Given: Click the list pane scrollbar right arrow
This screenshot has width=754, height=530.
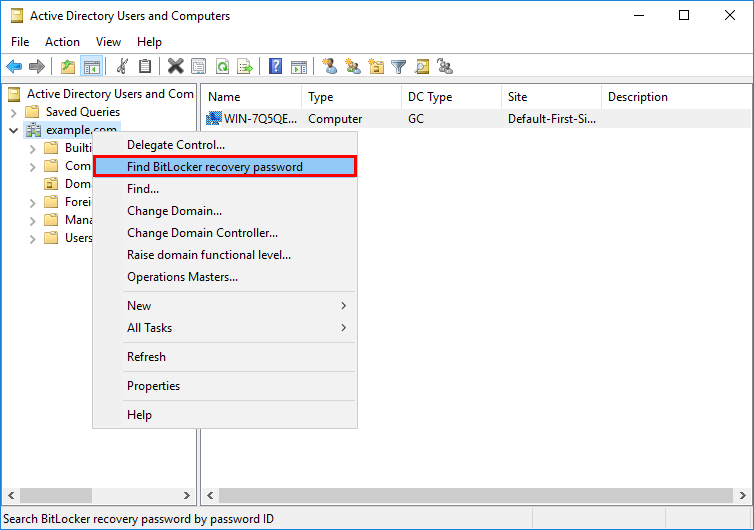Looking at the screenshot, I should click(x=742, y=495).
